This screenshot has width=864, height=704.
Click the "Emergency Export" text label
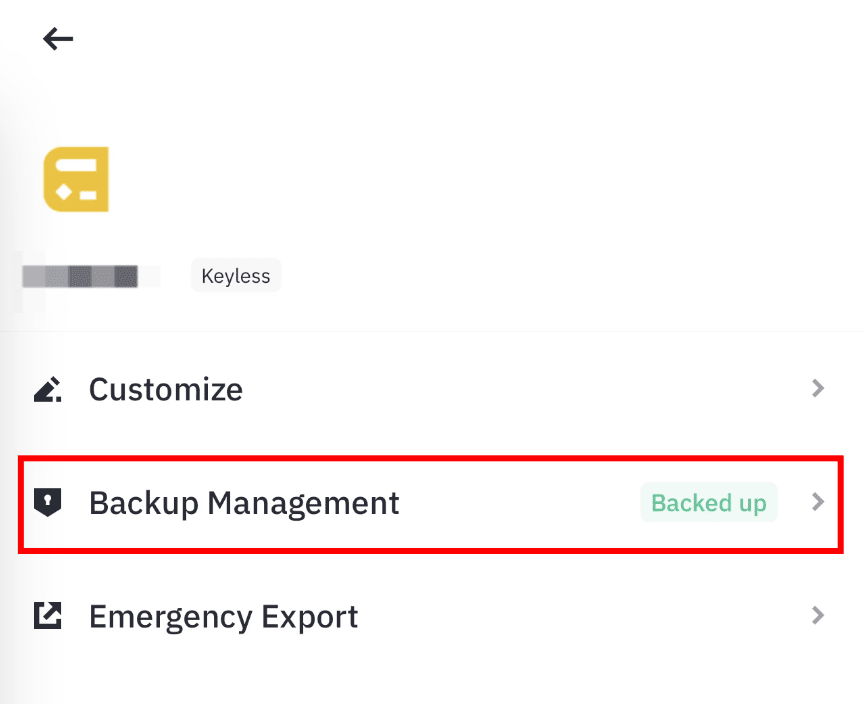pyautogui.click(x=223, y=616)
